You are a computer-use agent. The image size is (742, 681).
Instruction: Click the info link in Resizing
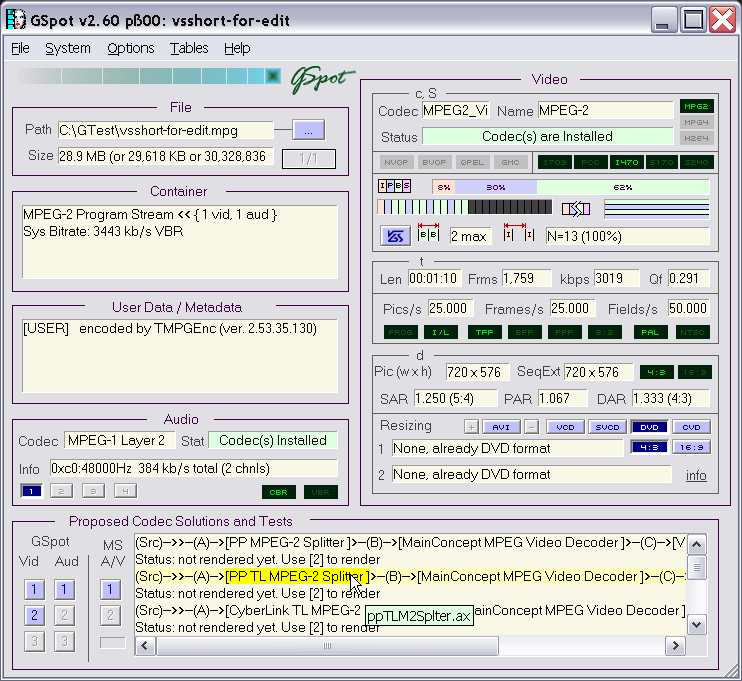tap(696, 475)
